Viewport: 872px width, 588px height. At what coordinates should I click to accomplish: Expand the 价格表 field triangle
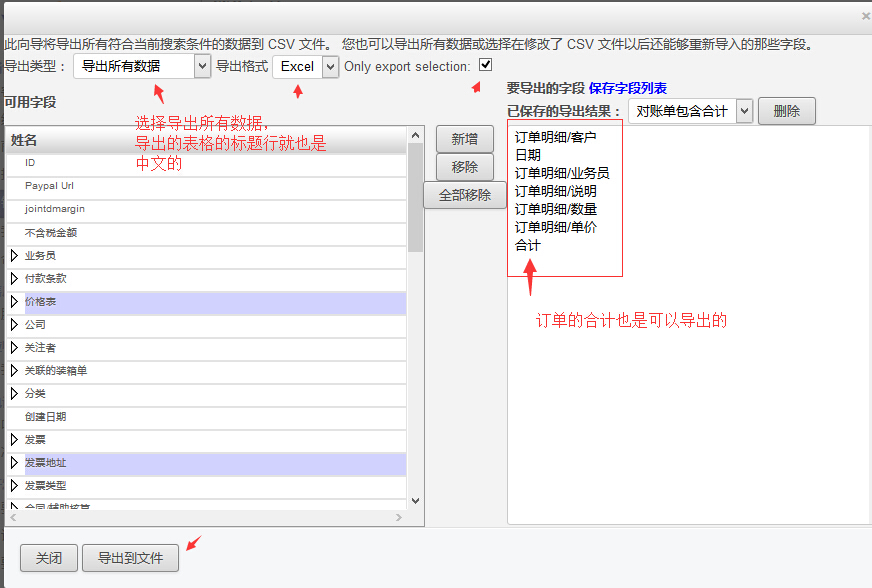(14, 302)
